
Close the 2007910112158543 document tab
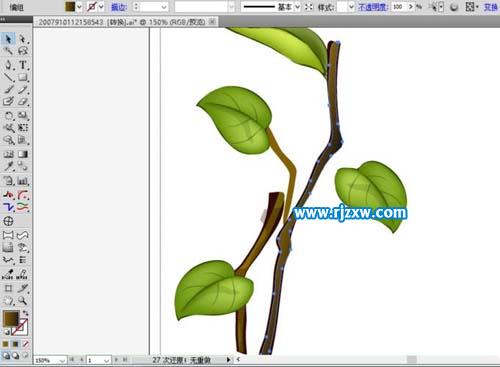click(x=212, y=22)
